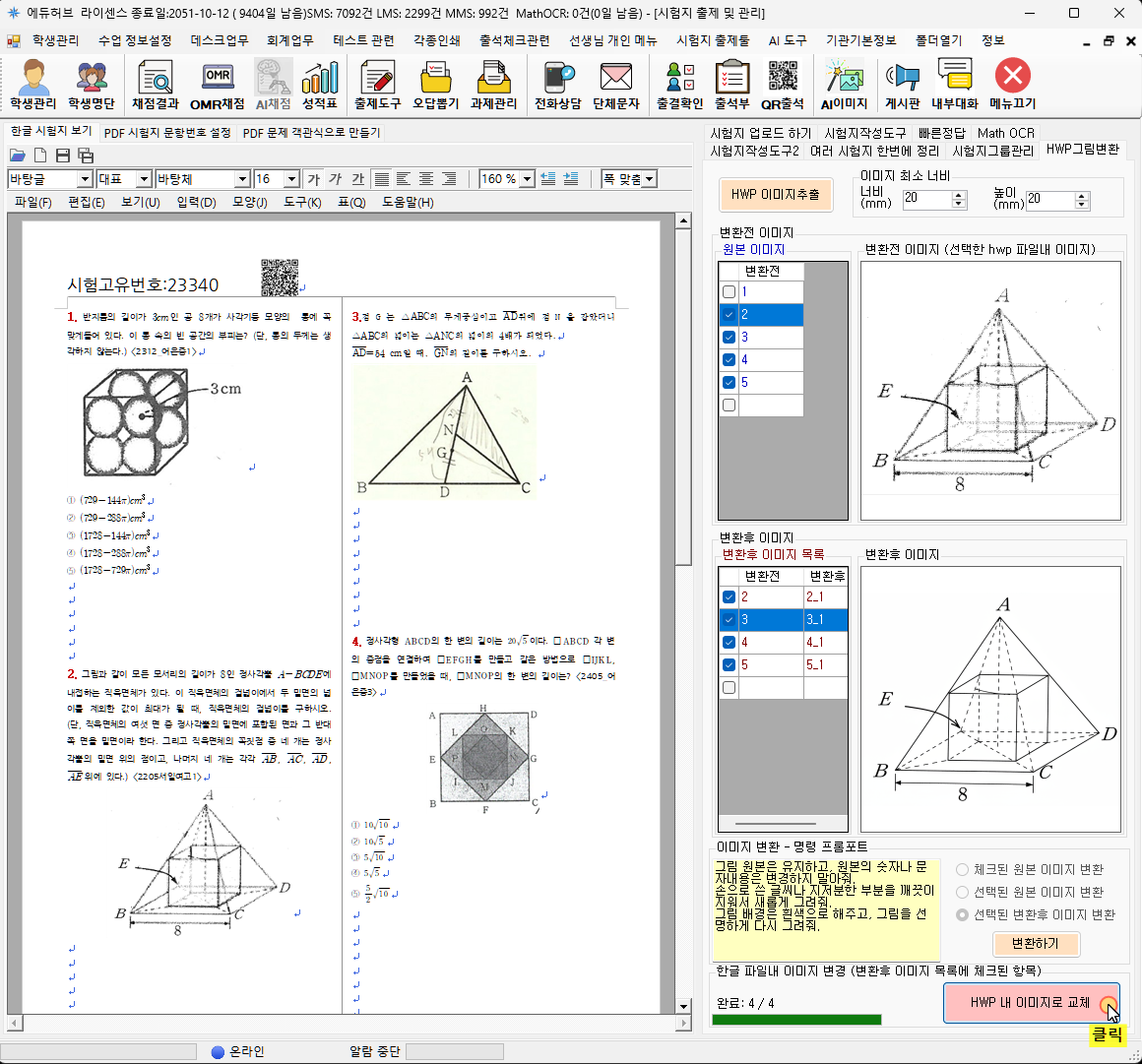Viewport: 1142px width, 1064px height.
Task: Click the HWP 이미지추출 button
Action: [x=775, y=195]
